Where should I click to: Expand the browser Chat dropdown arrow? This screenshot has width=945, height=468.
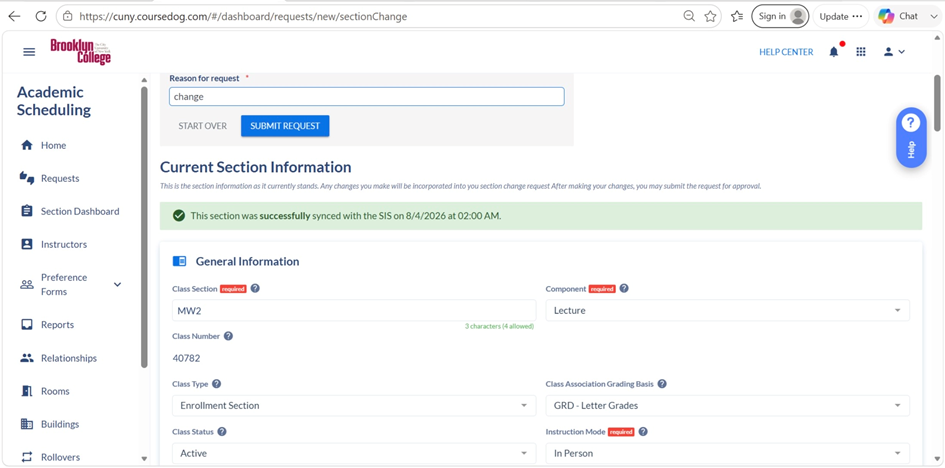coord(934,16)
